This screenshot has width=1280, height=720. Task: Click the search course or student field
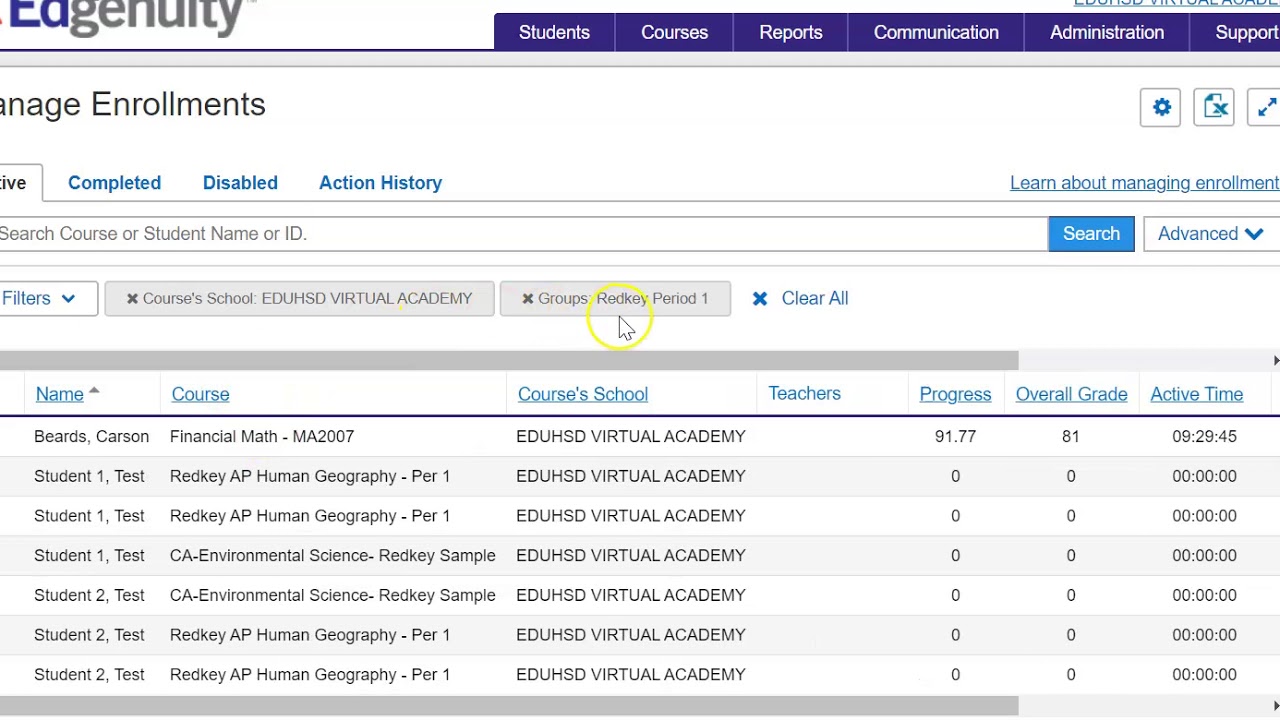522,234
